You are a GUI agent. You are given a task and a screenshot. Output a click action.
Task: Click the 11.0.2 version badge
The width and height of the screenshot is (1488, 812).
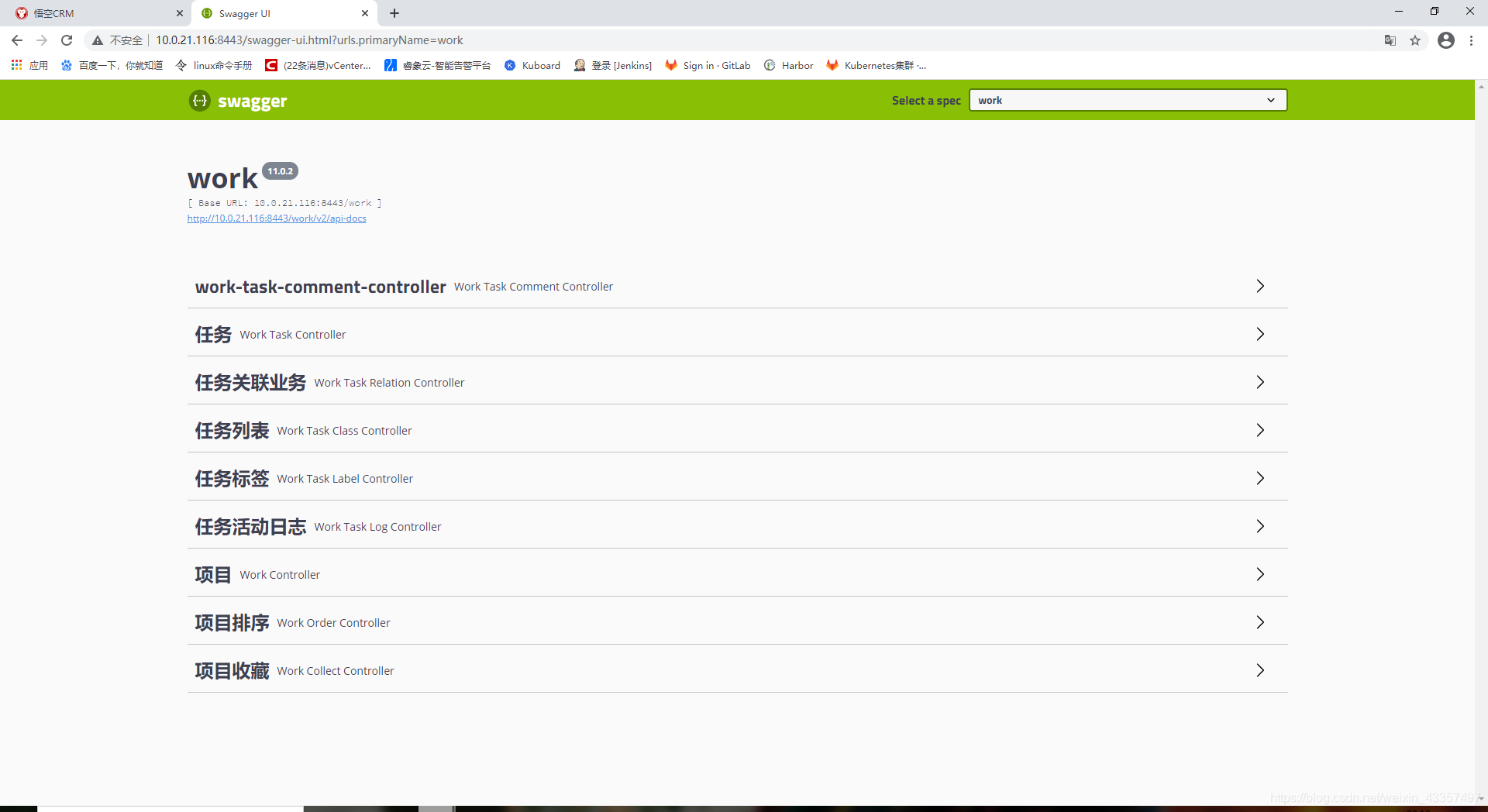point(280,171)
